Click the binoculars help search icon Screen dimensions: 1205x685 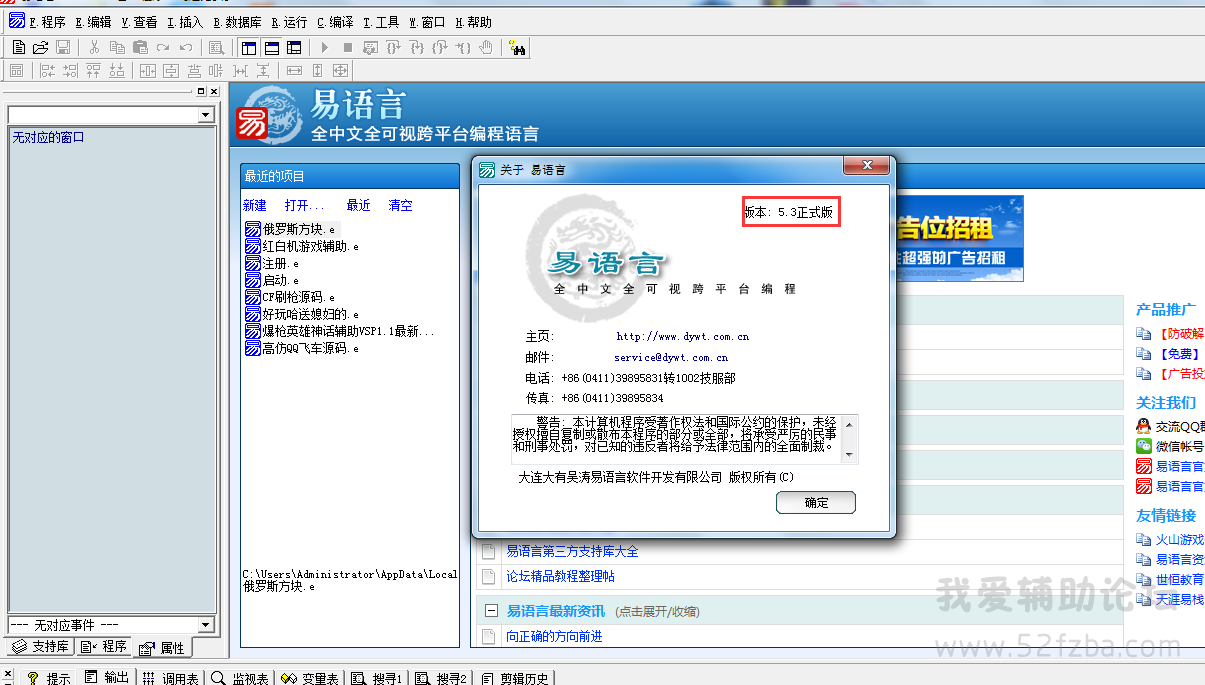click(x=518, y=47)
